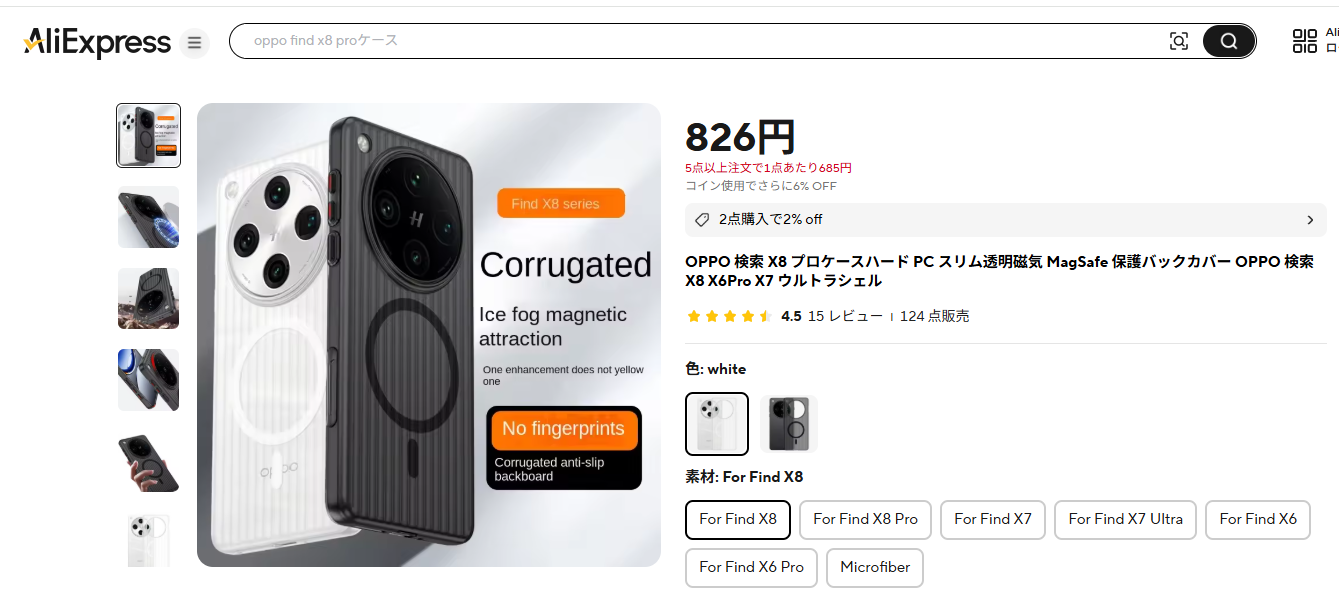1339x609 pixels.
Task: Click the star rating icons
Action: point(729,316)
